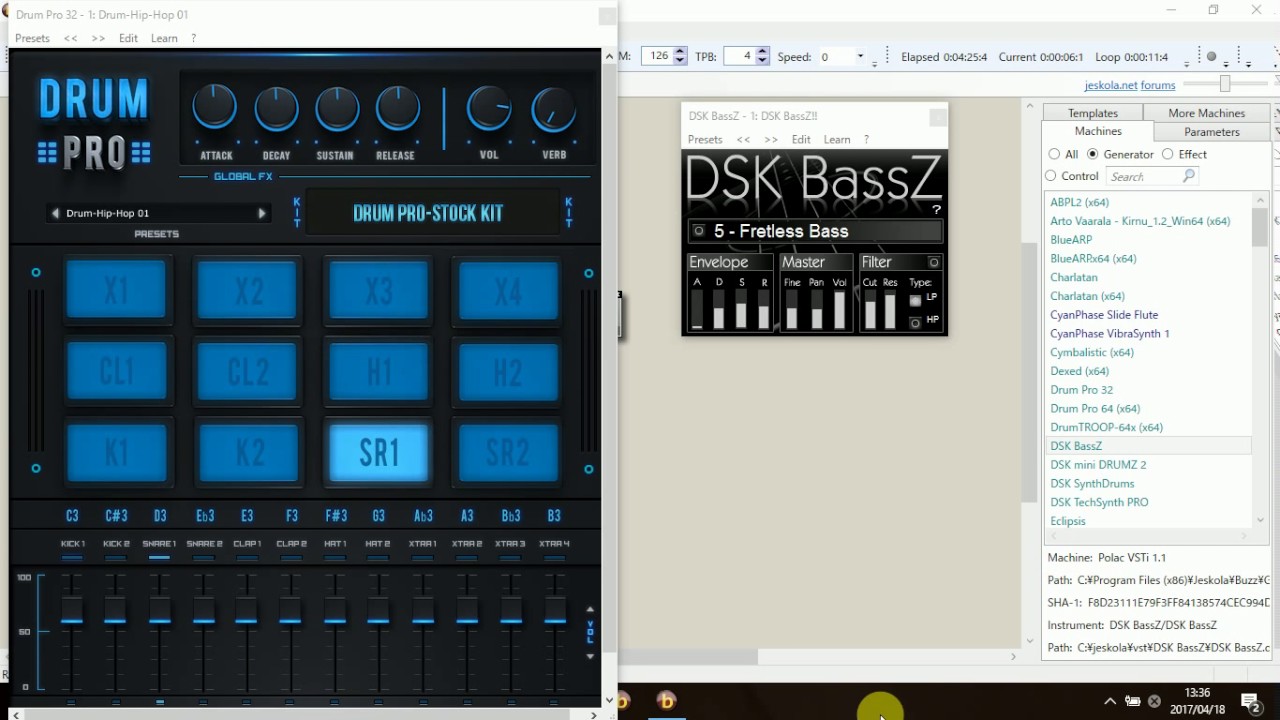
Task: Switch to the Parameters tab
Action: [x=1211, y=132]
